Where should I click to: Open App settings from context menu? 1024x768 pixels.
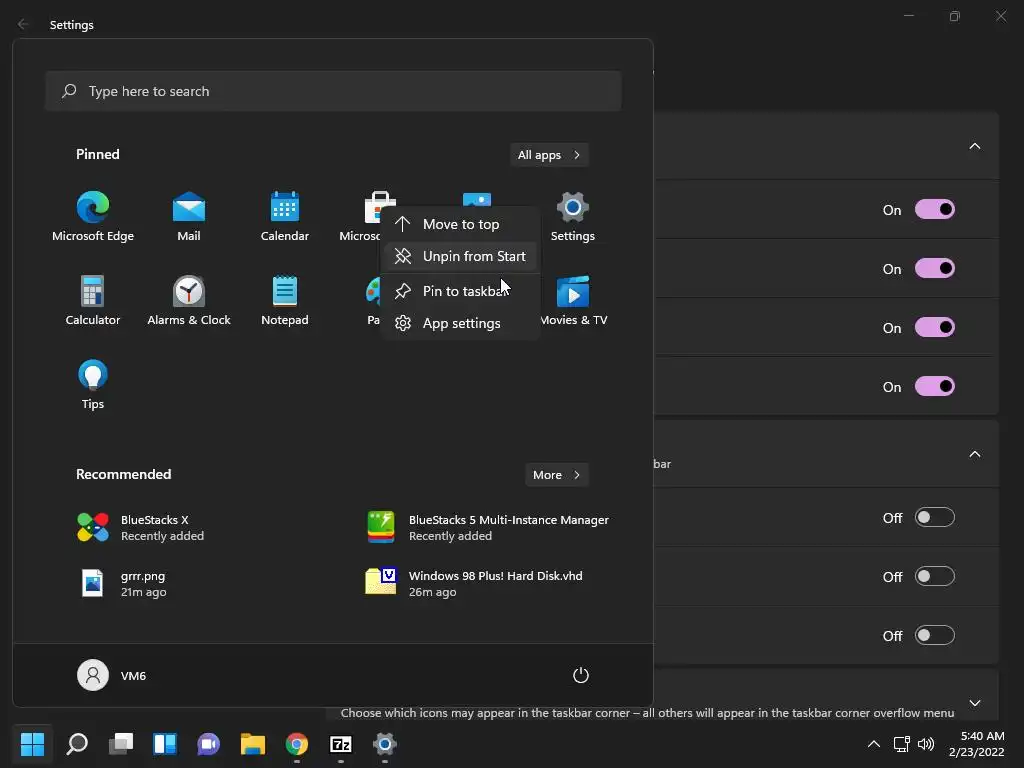(460, 323)
